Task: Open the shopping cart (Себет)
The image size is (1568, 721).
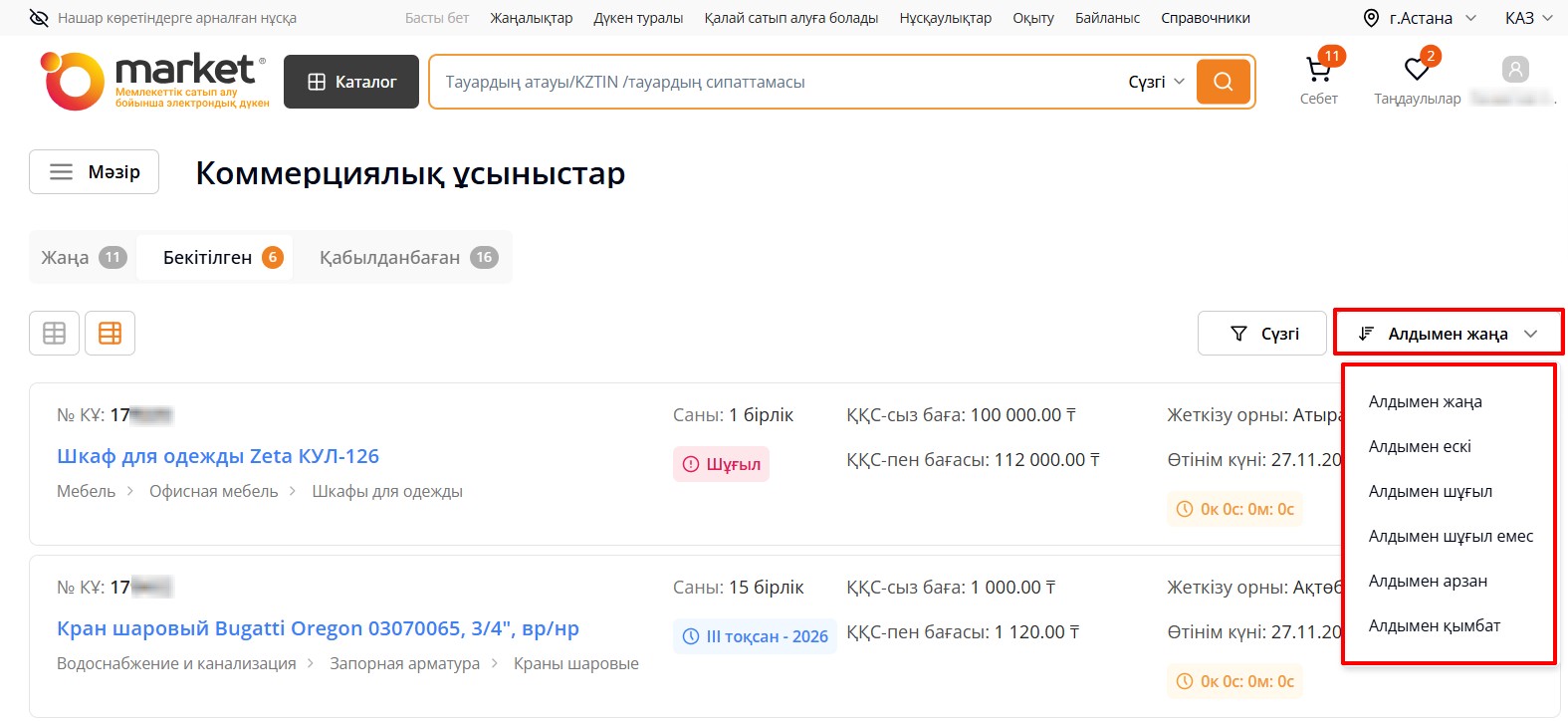Action: [x=1318, y=72]
